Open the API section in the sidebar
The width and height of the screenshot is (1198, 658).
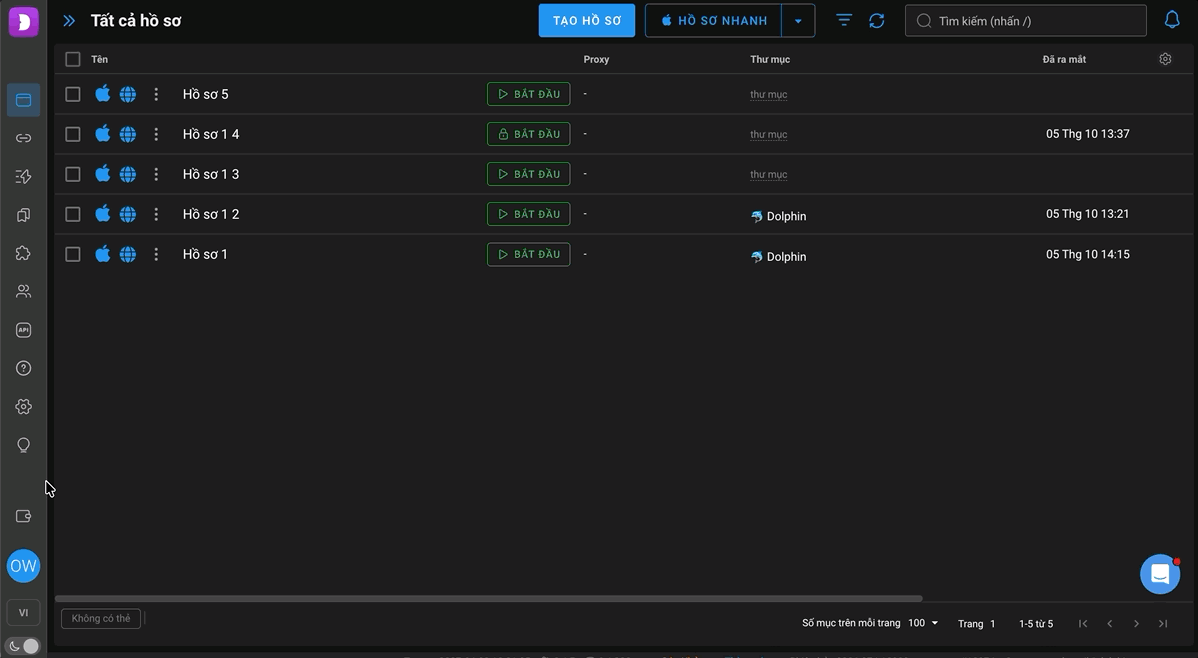coord(23,330)
